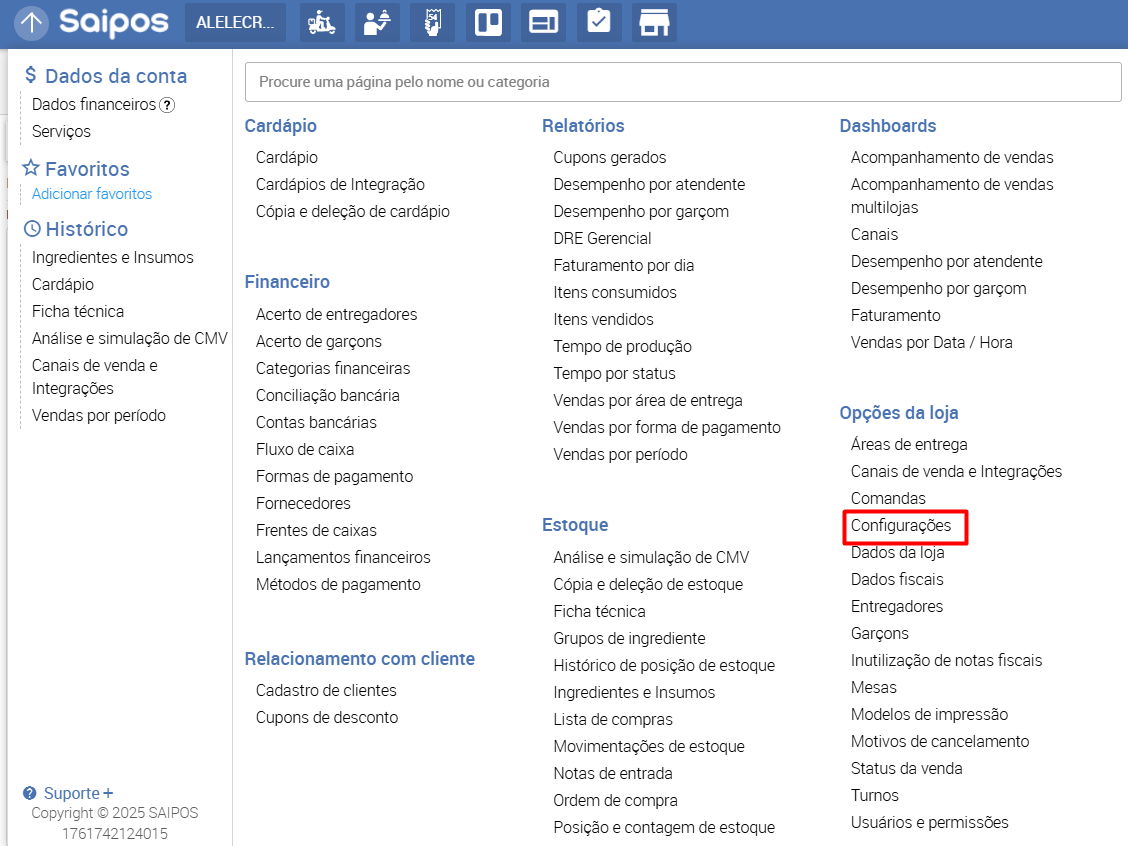Open the delivery scooter icon in top bar

(322, 23)
